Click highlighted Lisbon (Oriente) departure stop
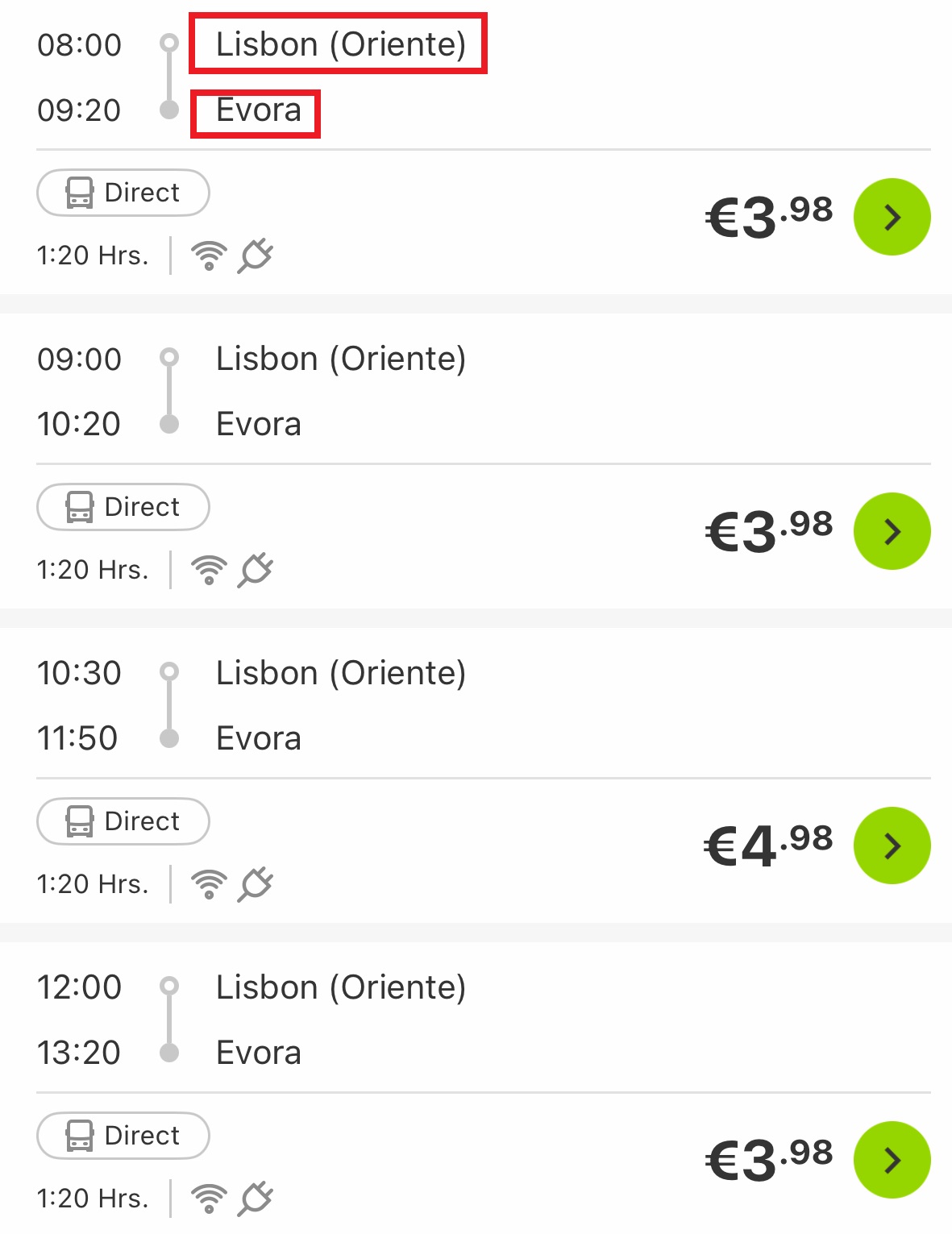This screenshot has width=952, height=1234. click(339, 44)
